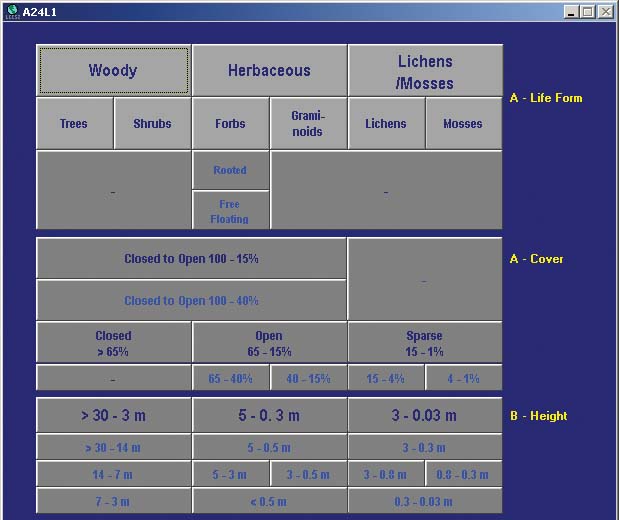Choose the 40 - 15% cover subrange
This screenshot has width=619, height=520.
click(308, 379)
